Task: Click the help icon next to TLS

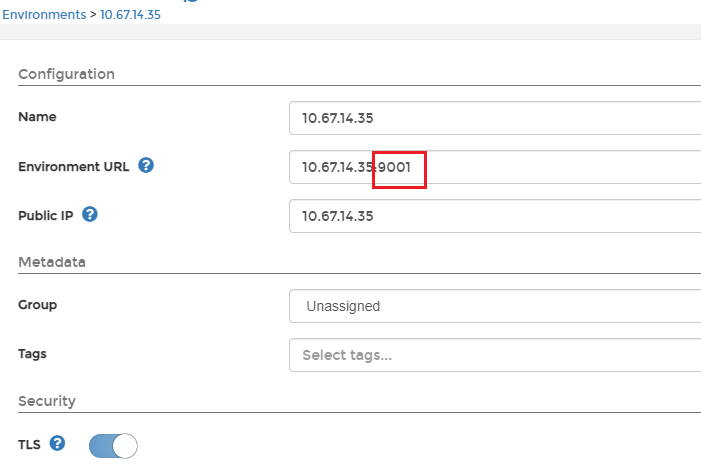Action: 57,443
